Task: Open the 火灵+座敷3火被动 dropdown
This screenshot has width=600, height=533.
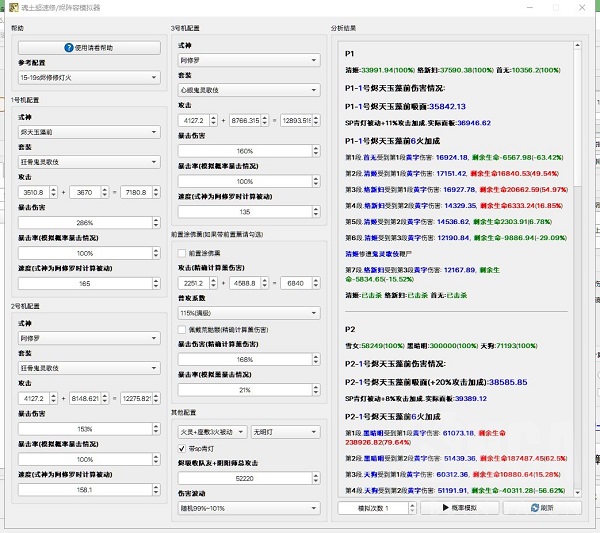Action: click(x=212, y=432)
